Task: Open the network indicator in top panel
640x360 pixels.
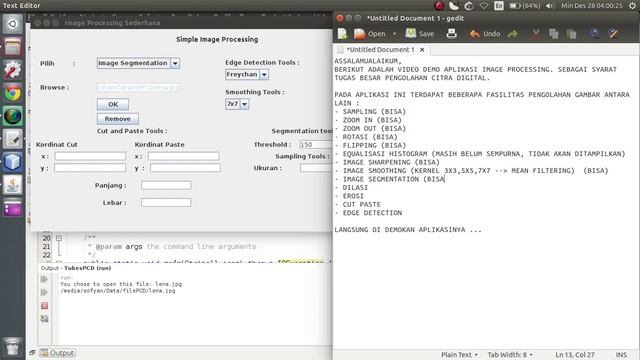Action: coord(484,6)
